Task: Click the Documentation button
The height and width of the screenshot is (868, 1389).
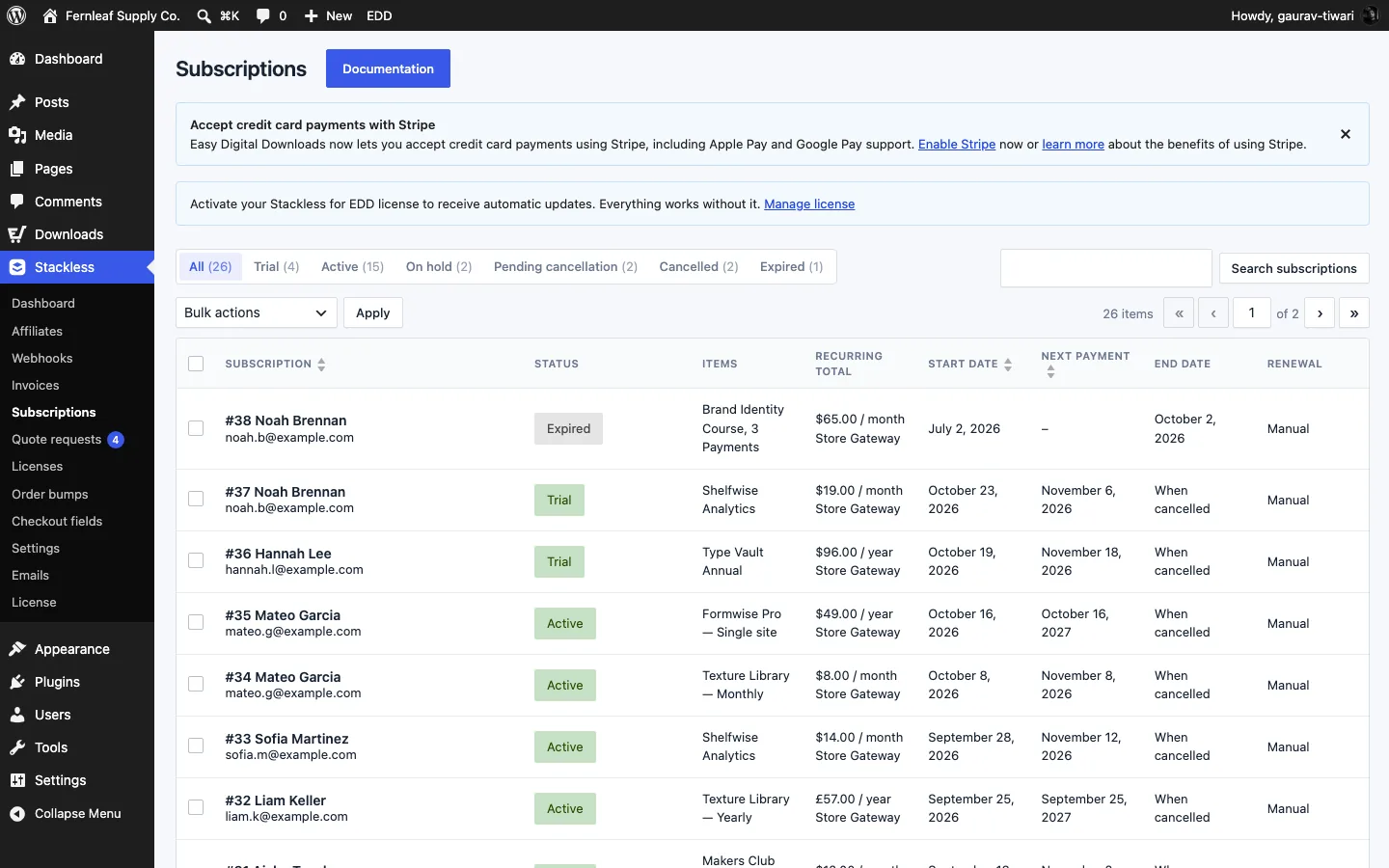Action: tap(388, 68)
